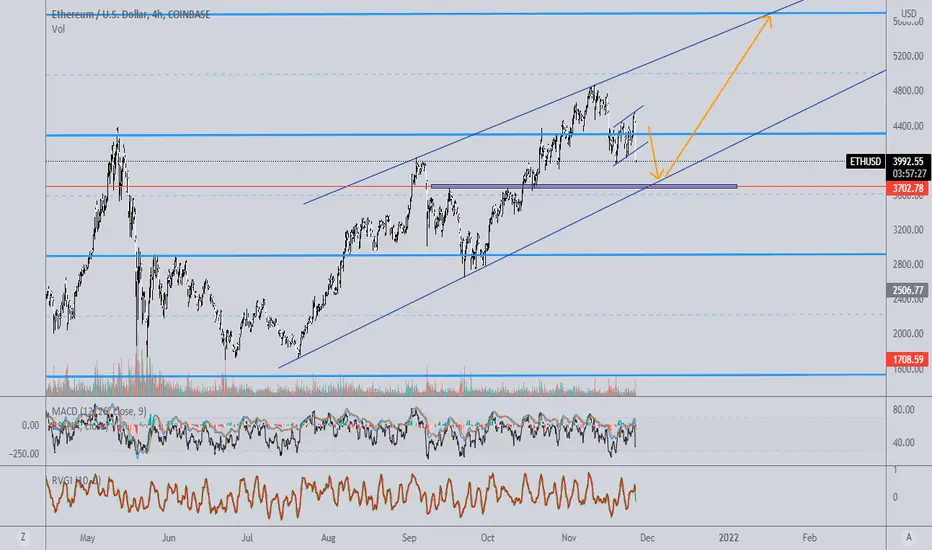The image size is (932, 550).
Task: Click 2000.00 on the price axis
Action: point(908,333)
